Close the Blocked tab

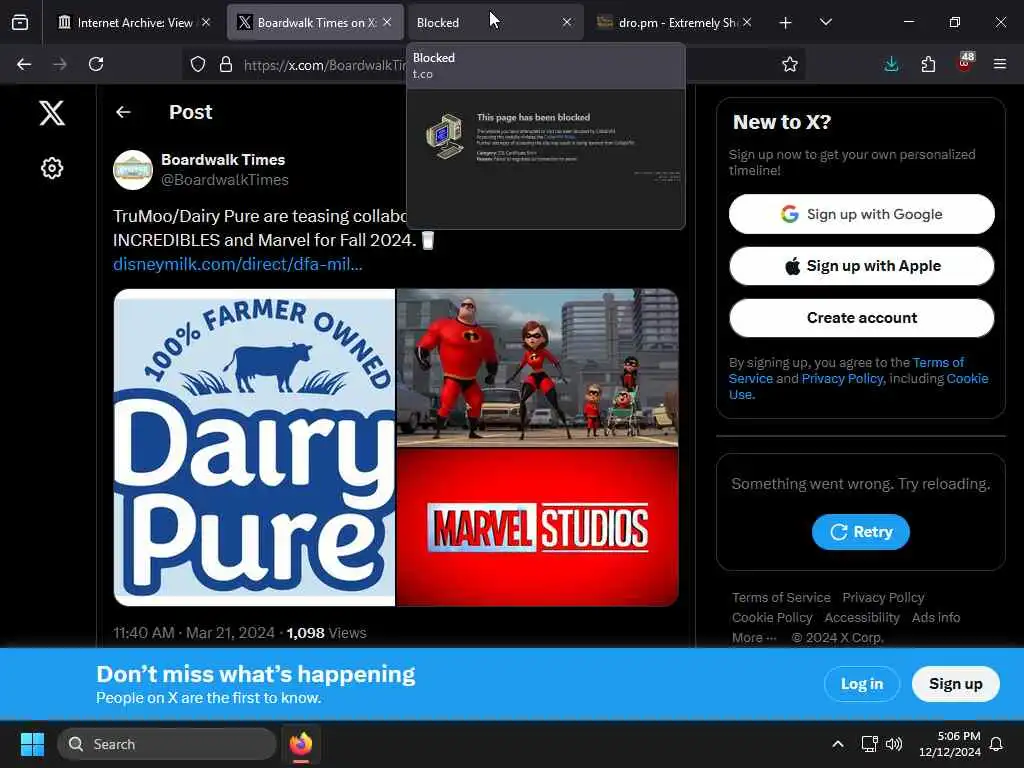[567, 22]
